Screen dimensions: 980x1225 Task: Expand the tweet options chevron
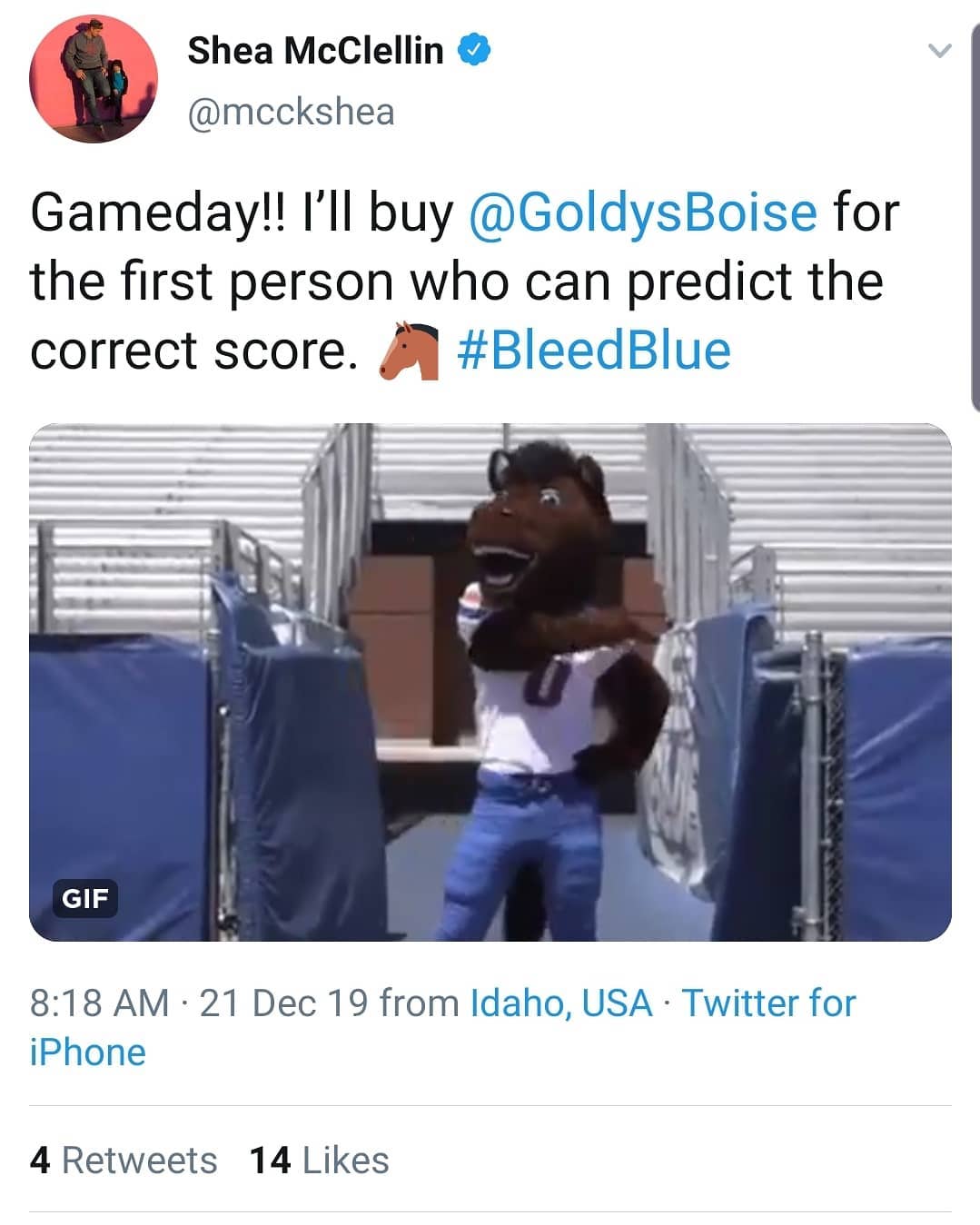click(x=940, y=52)
